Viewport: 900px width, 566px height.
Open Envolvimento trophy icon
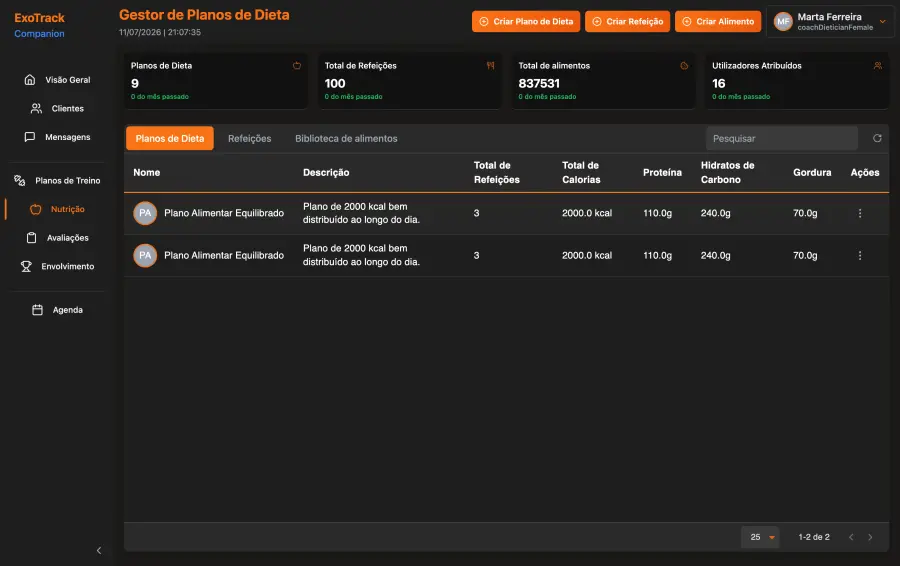point(26,266)
